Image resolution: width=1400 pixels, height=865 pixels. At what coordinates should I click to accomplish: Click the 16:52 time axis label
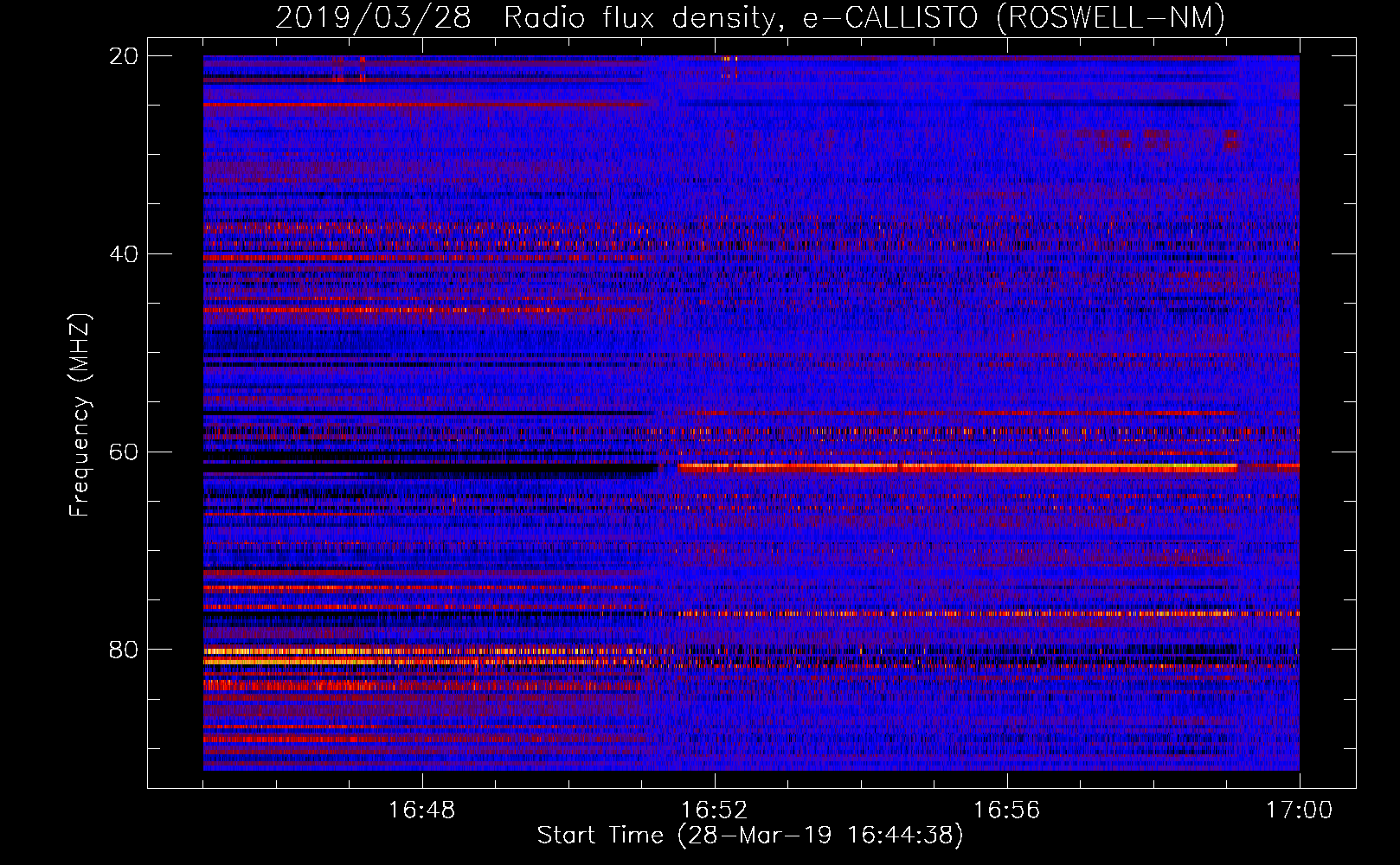(x=714, y=811)
